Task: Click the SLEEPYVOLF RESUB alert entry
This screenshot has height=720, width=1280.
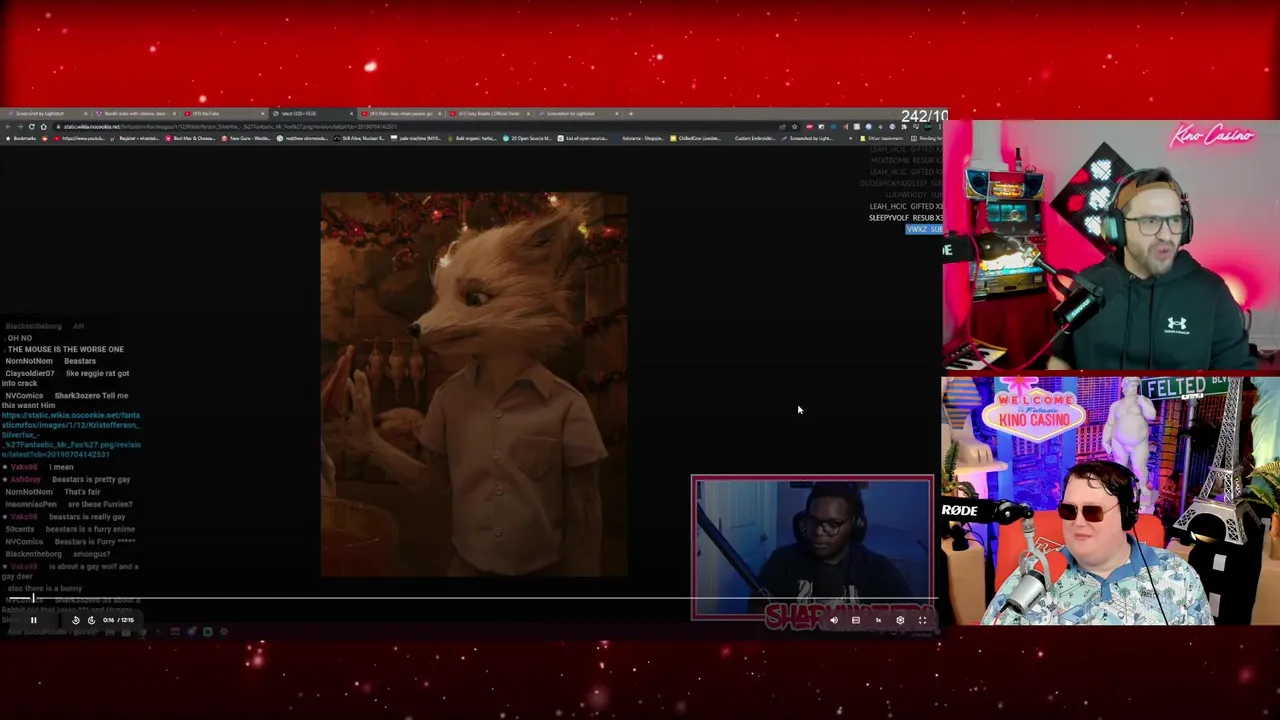Action: (x=905, y=217)
